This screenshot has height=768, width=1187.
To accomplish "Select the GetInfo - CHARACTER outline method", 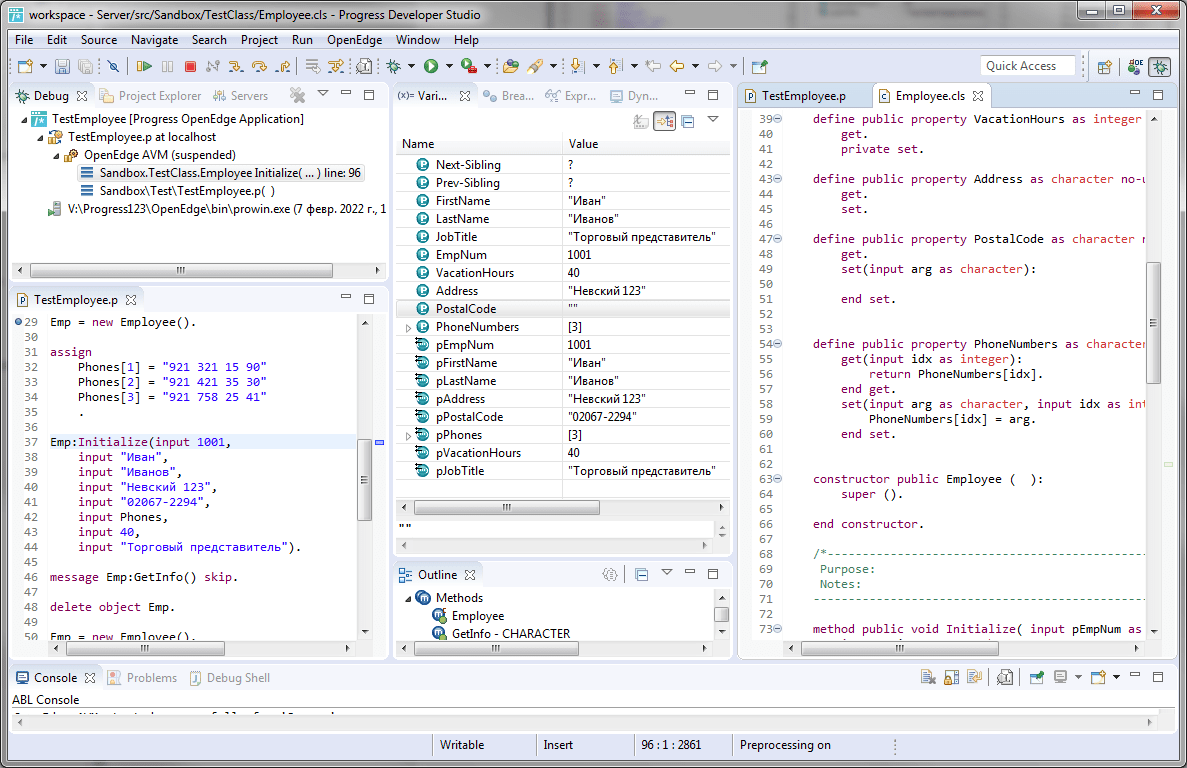I will [502, 633].
